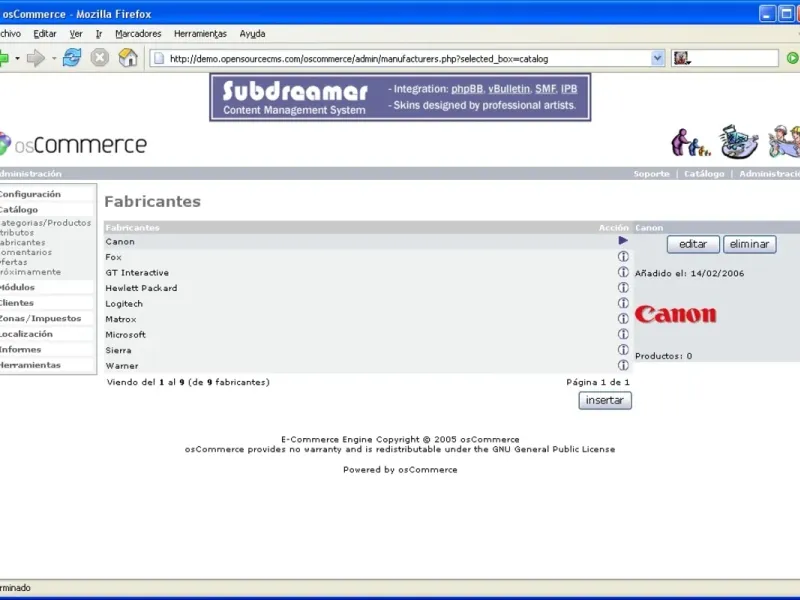The image size is (800, 600).
Task: Open the address bar history dropdown
Action: [x=657, y=58]
